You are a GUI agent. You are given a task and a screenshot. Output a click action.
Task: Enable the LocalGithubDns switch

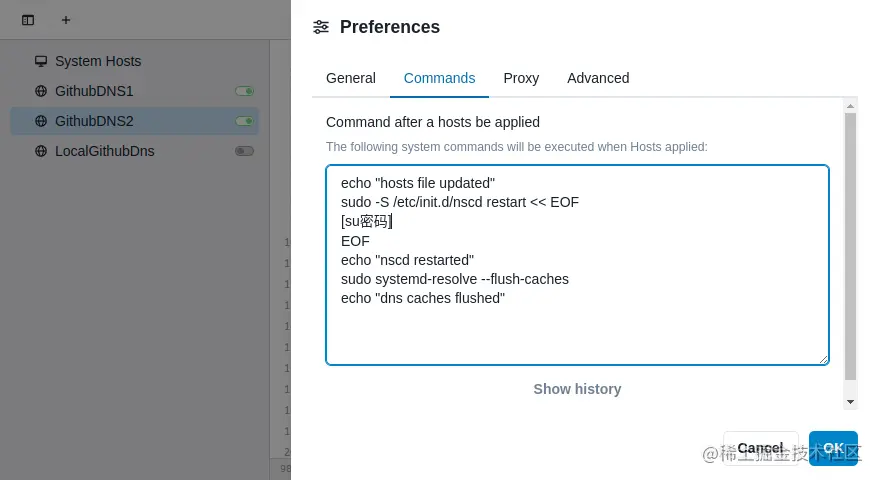click(244, 151)
